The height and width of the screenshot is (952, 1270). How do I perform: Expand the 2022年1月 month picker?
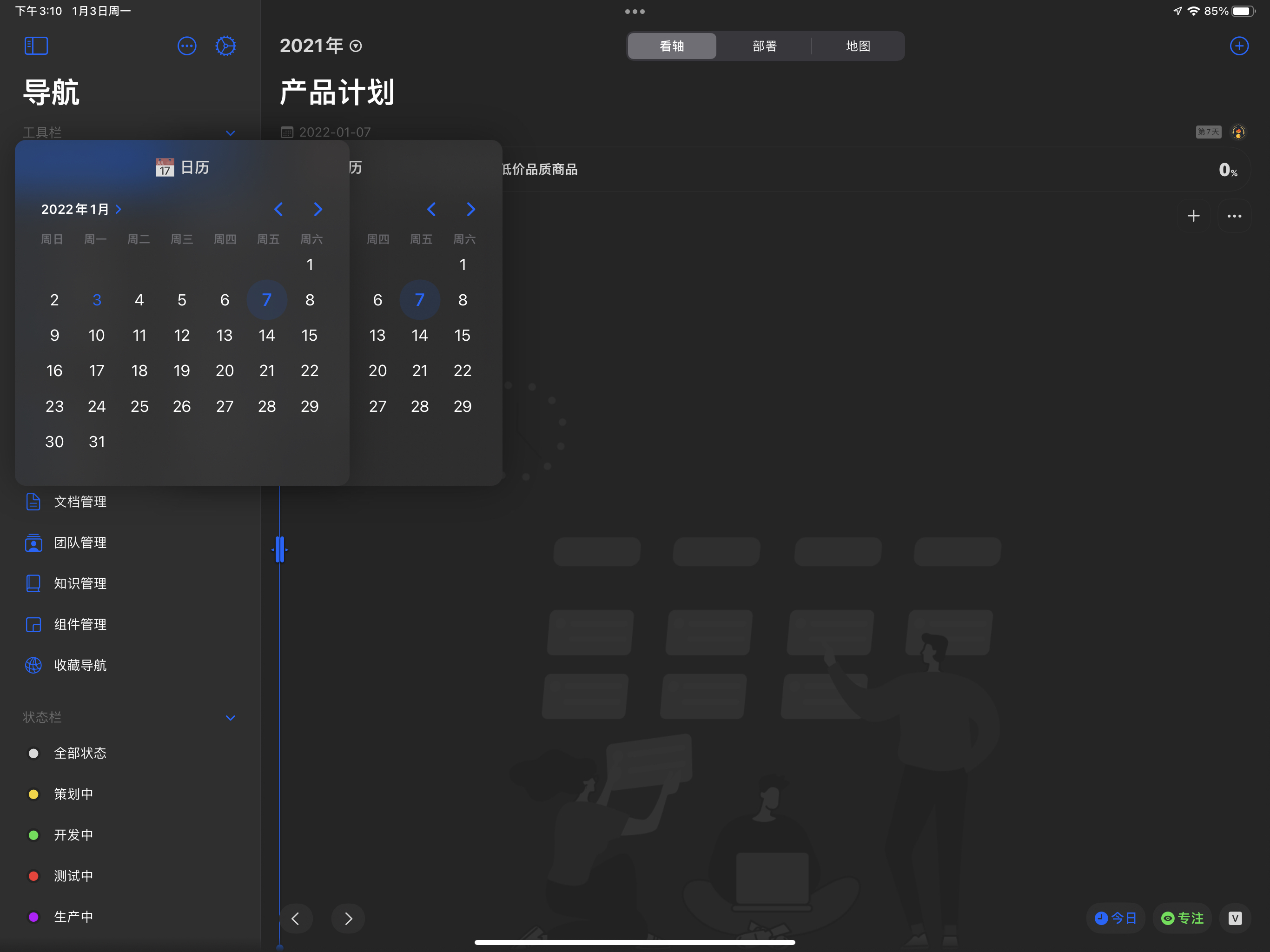point(81,209)
